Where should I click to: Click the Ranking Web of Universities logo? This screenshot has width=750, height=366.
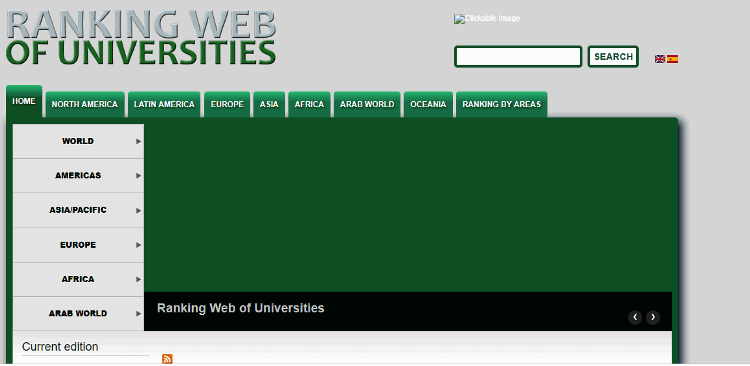click(x=141, y=37)
